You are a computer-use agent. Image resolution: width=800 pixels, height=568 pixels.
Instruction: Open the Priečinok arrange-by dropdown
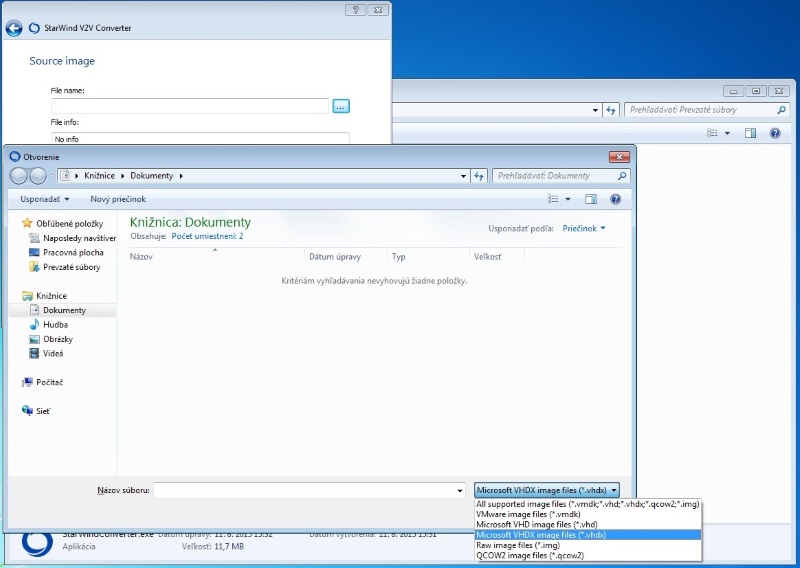pos(584,228)
